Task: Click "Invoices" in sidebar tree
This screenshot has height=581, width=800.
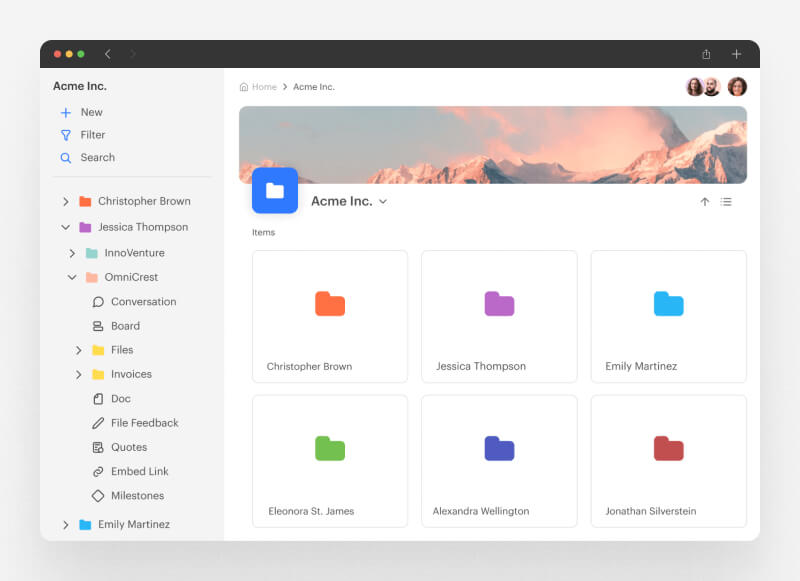Action: [x=132, y=375]
